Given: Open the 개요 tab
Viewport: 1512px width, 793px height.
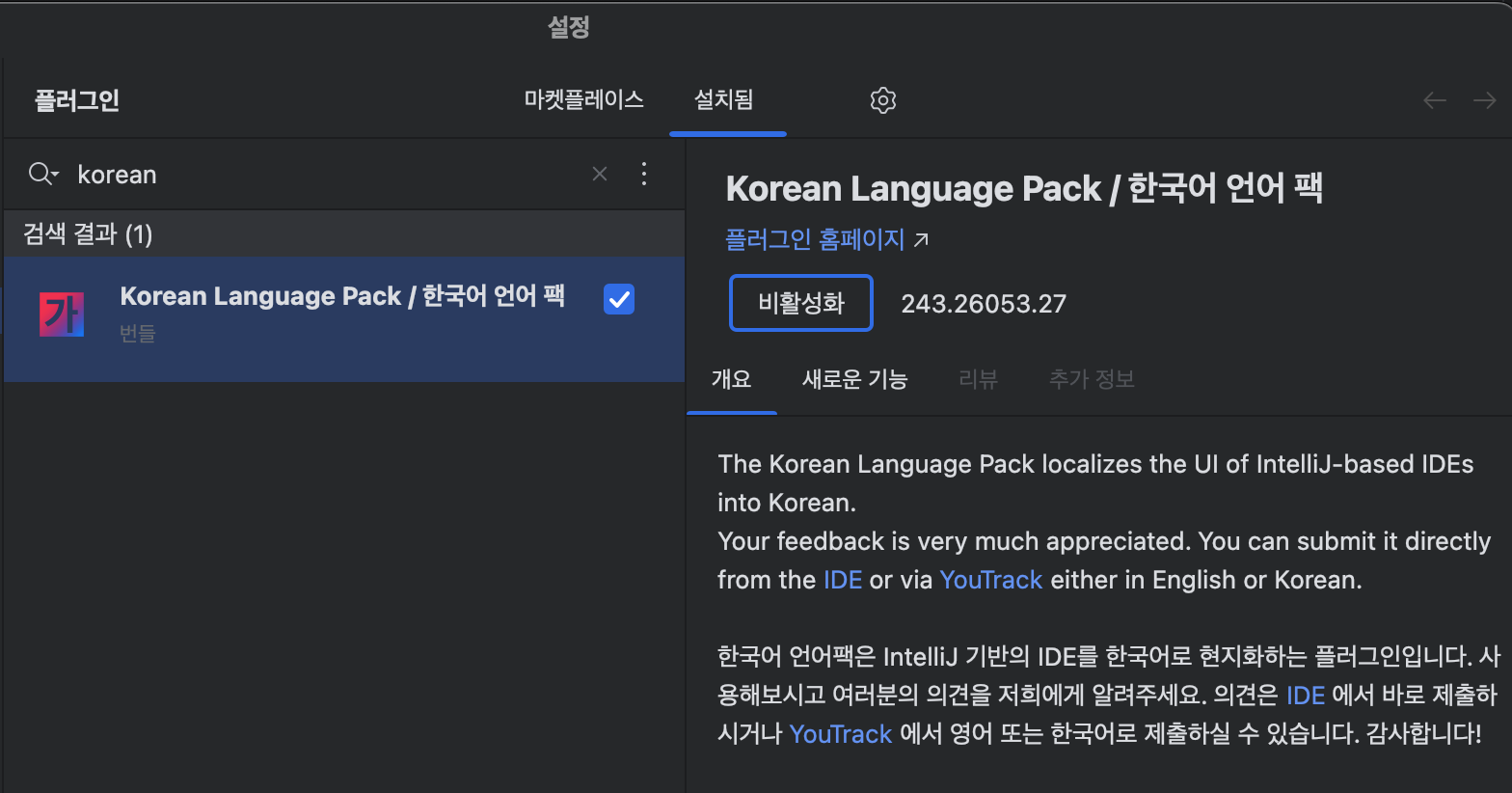Looking at the screenshot, I should (x=731, y=379).
